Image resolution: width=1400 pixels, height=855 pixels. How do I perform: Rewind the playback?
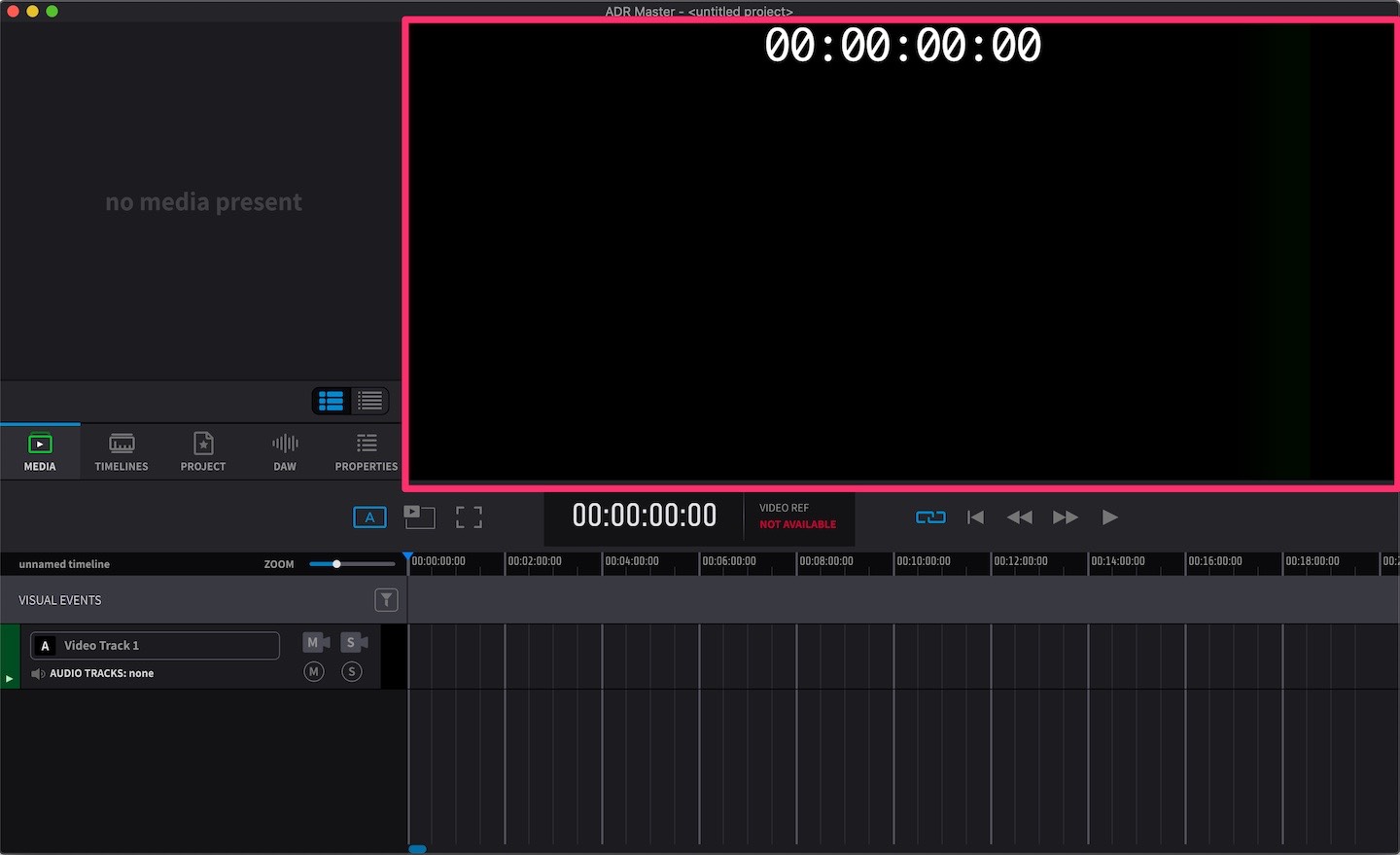coord(1019,517)
